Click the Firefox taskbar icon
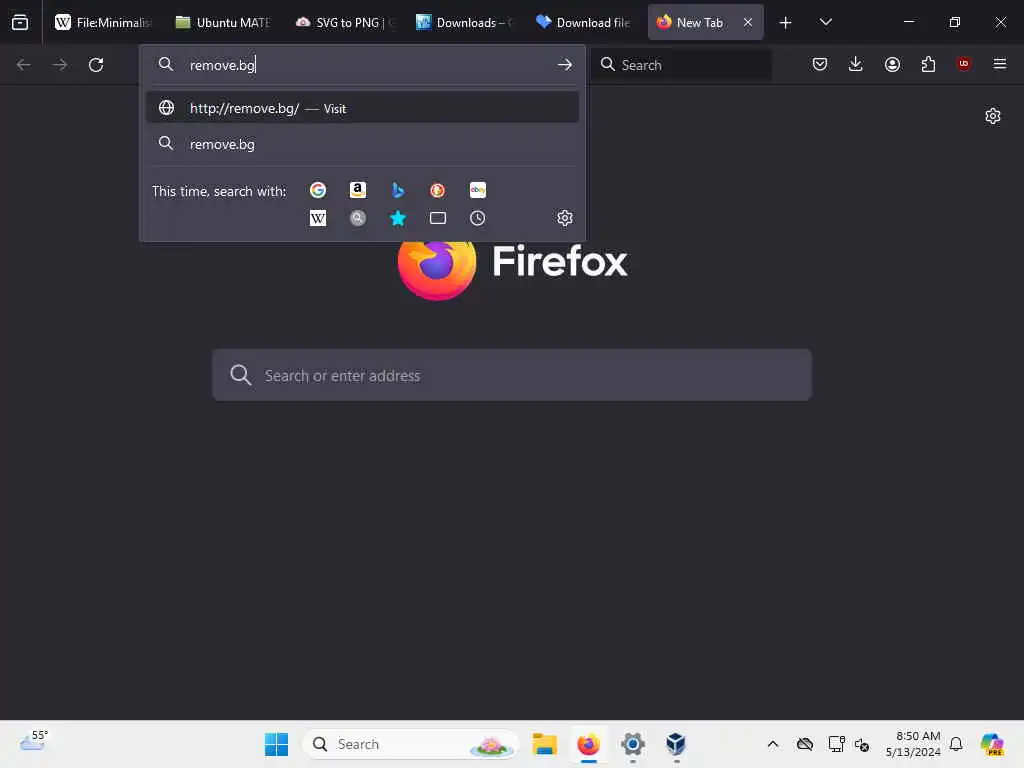 (x=588, y=744)
